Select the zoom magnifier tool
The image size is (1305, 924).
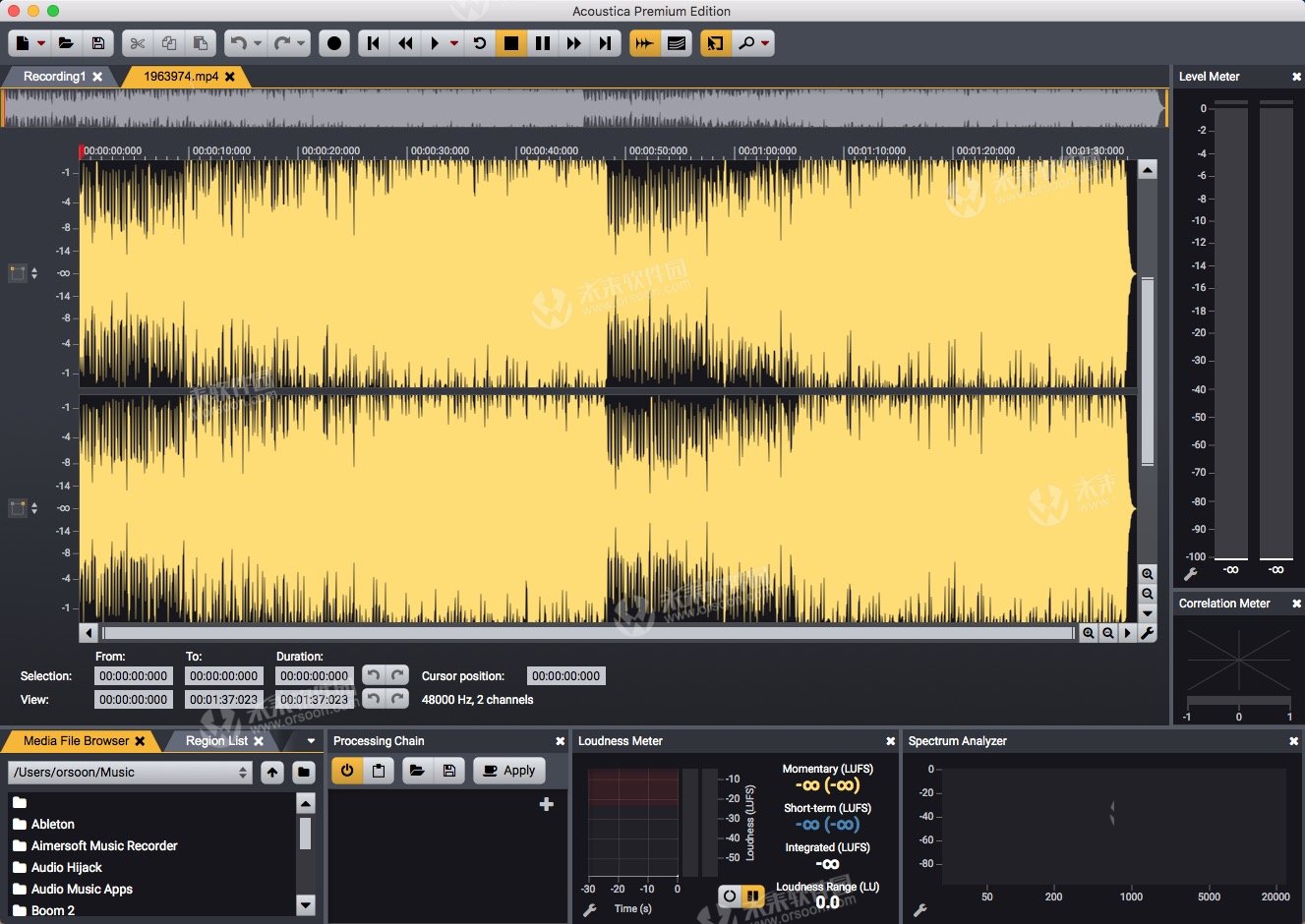(747, 43)
